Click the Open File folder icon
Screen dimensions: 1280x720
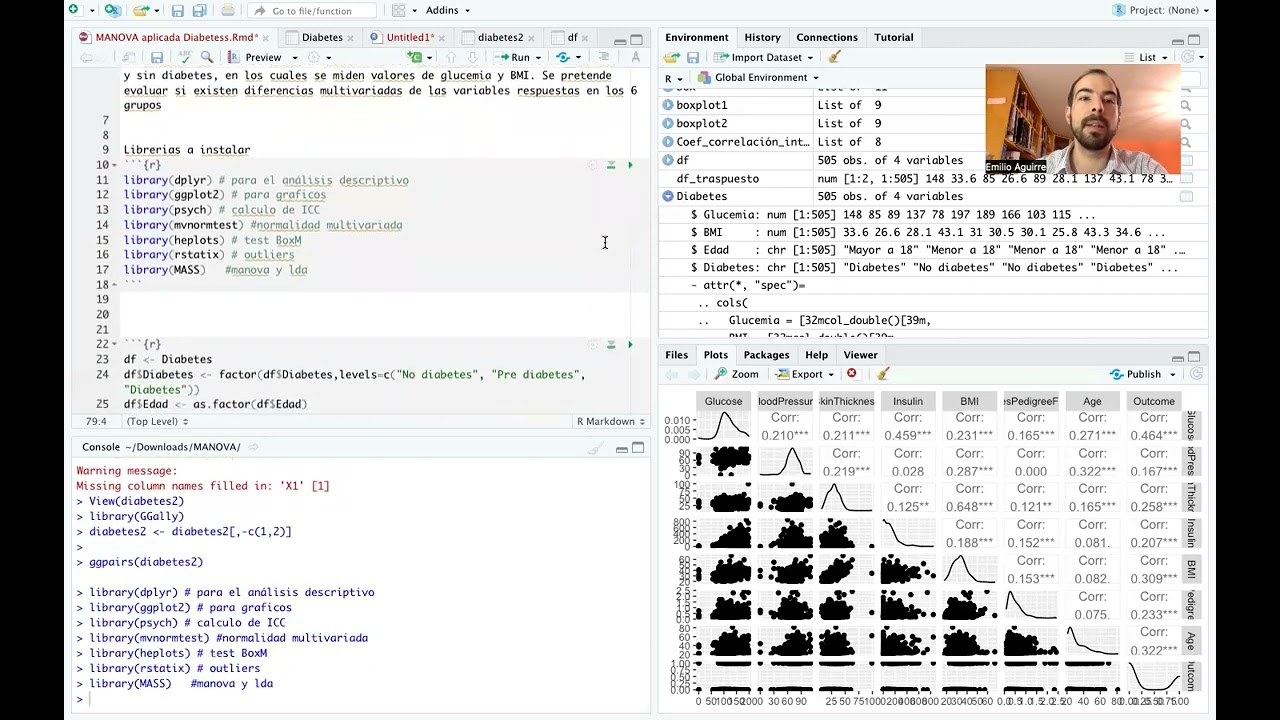coord(141,10)
